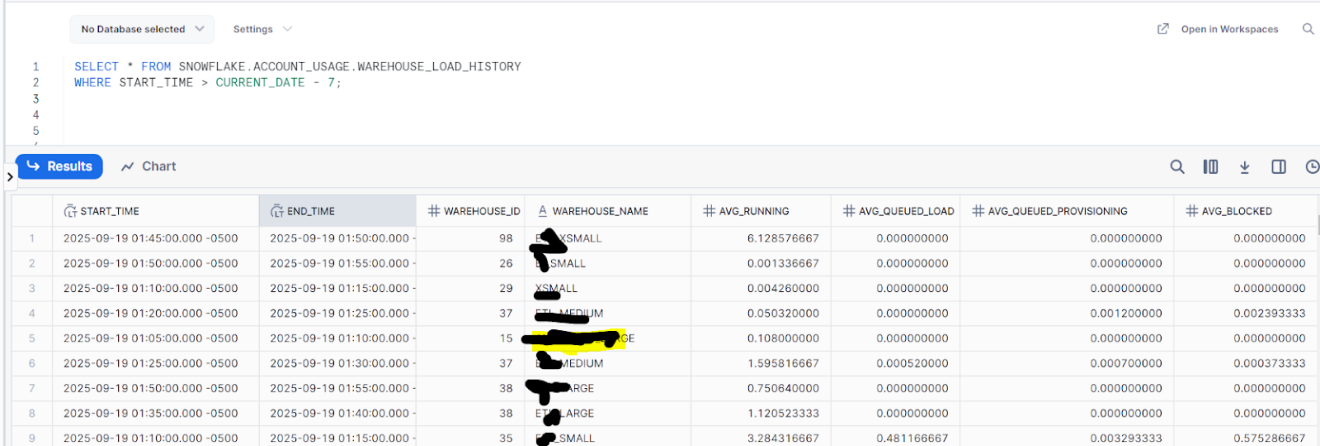Open the query history clock icon
This screenshot has width=1320, height=446.
(x=1311, y=167)
